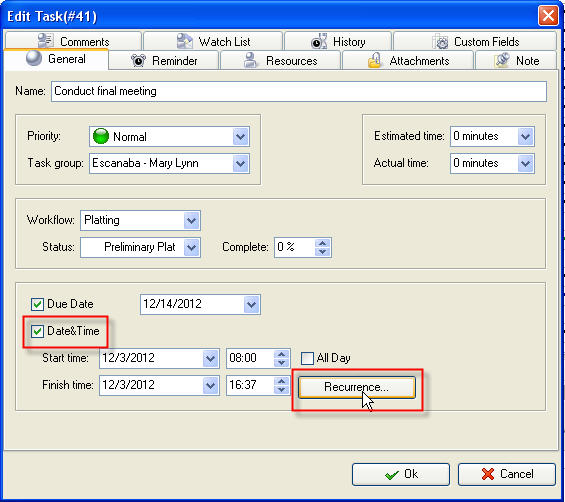Open the Recurrence settings button
This screenshot has height=502, width=565.
(357, 387)
